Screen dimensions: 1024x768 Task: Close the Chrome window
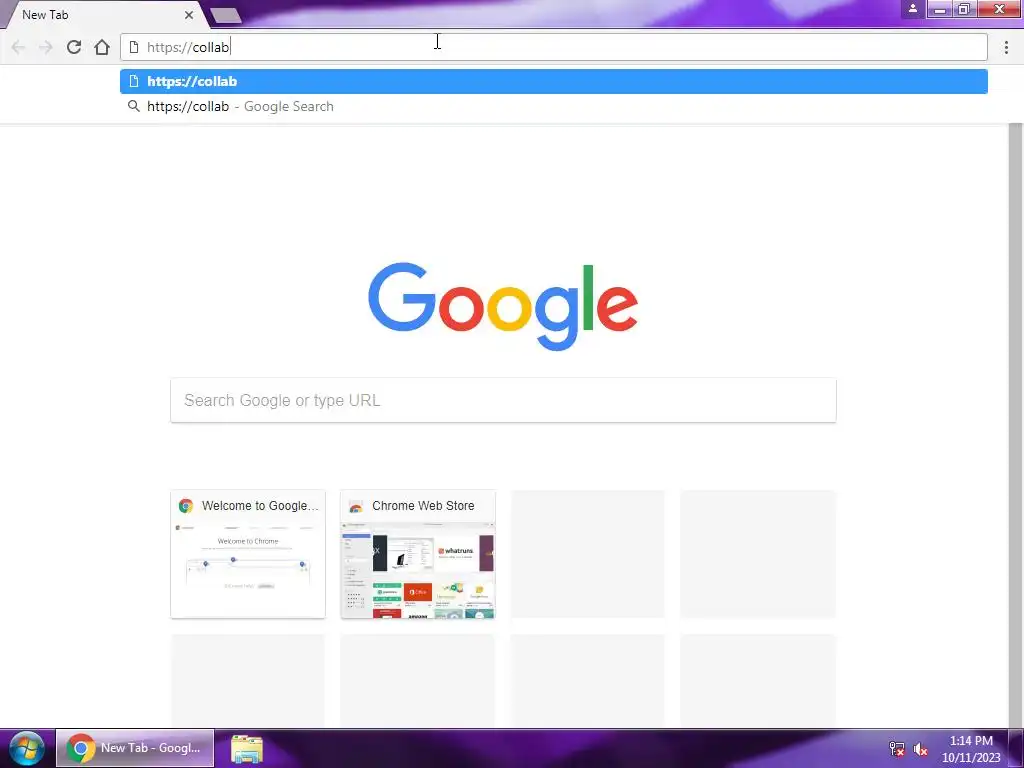999,9
